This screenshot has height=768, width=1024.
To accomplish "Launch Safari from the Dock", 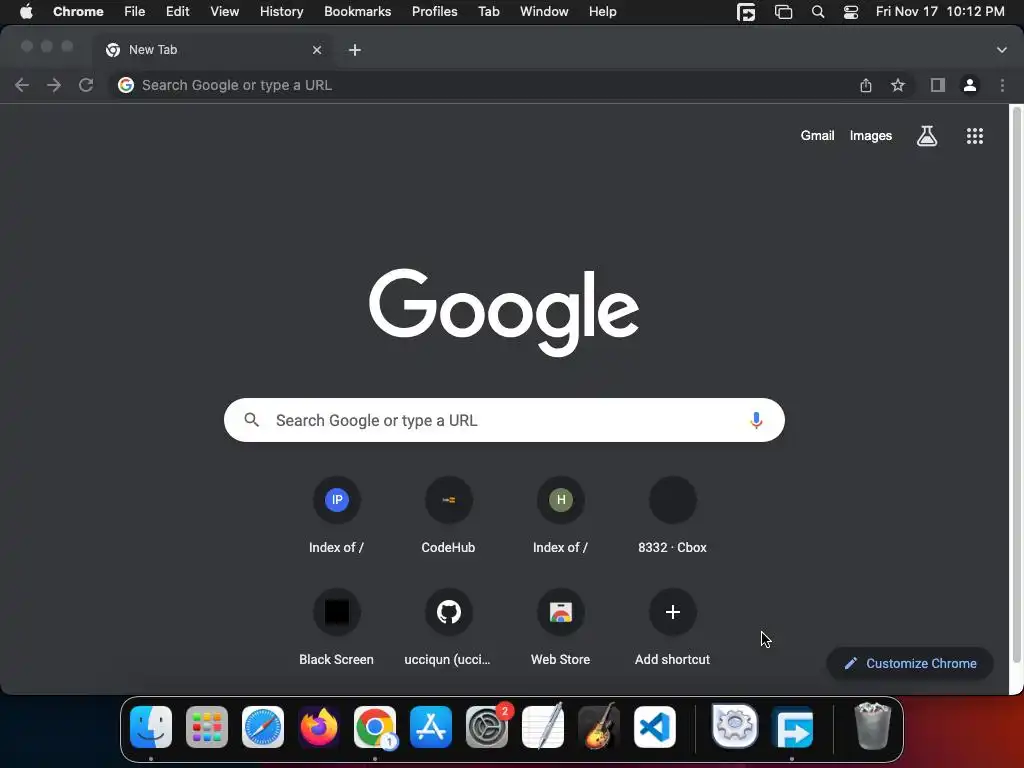I will tap(263, 727).
